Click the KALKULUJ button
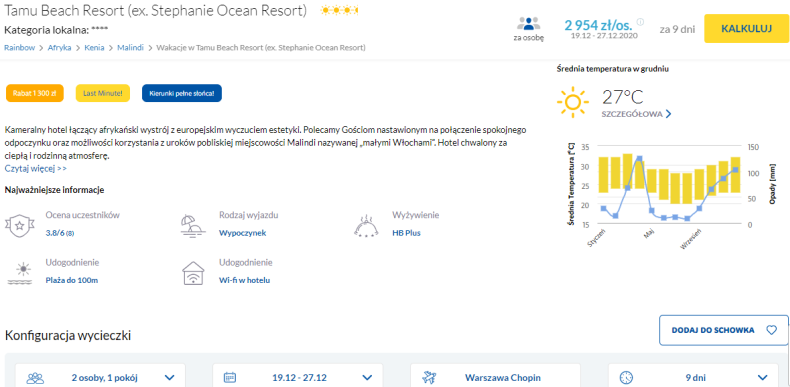This screenshot has height=387, width=790. tap(747, 29)
